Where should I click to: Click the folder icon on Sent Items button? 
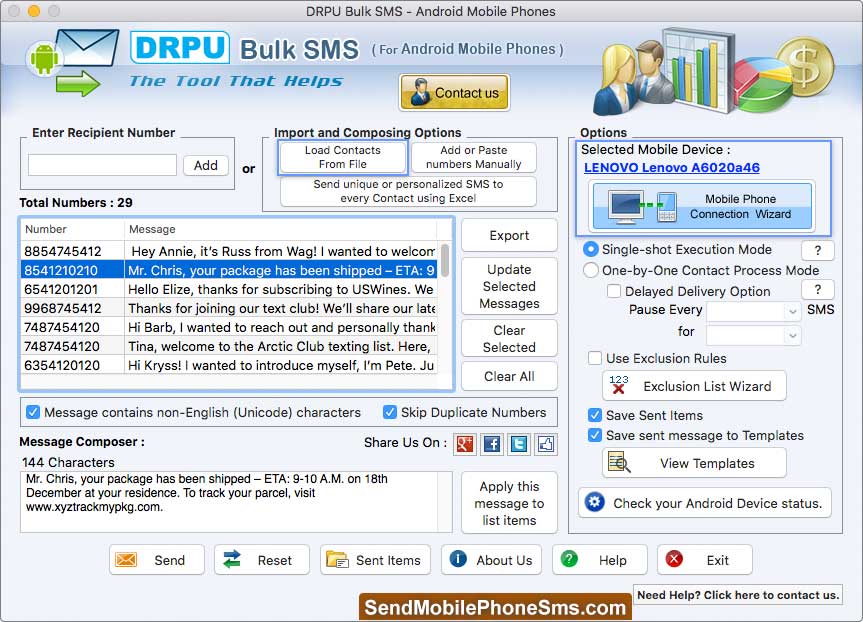[x=337, y=560]
